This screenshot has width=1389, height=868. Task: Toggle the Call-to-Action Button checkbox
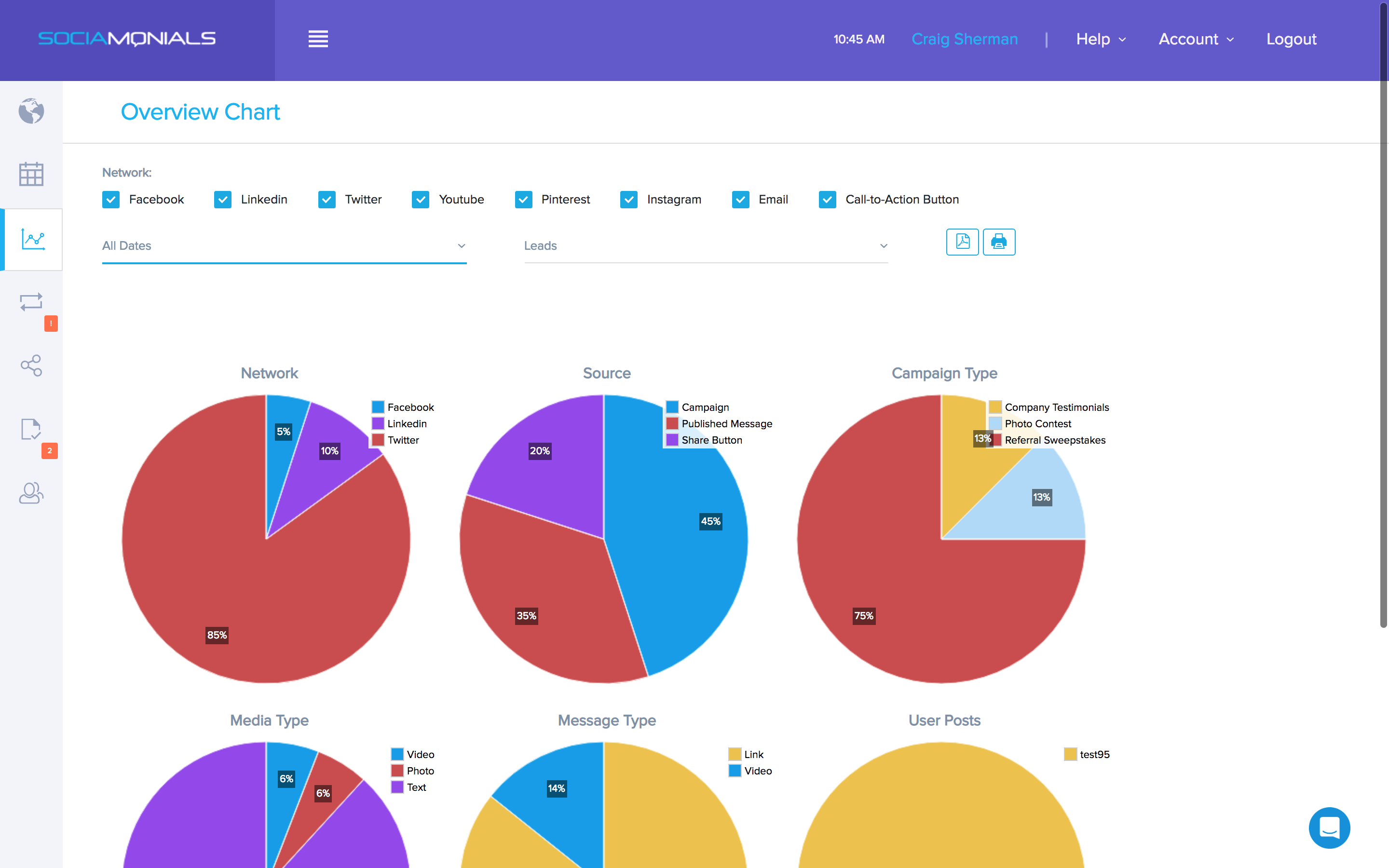tap(827, 199)
